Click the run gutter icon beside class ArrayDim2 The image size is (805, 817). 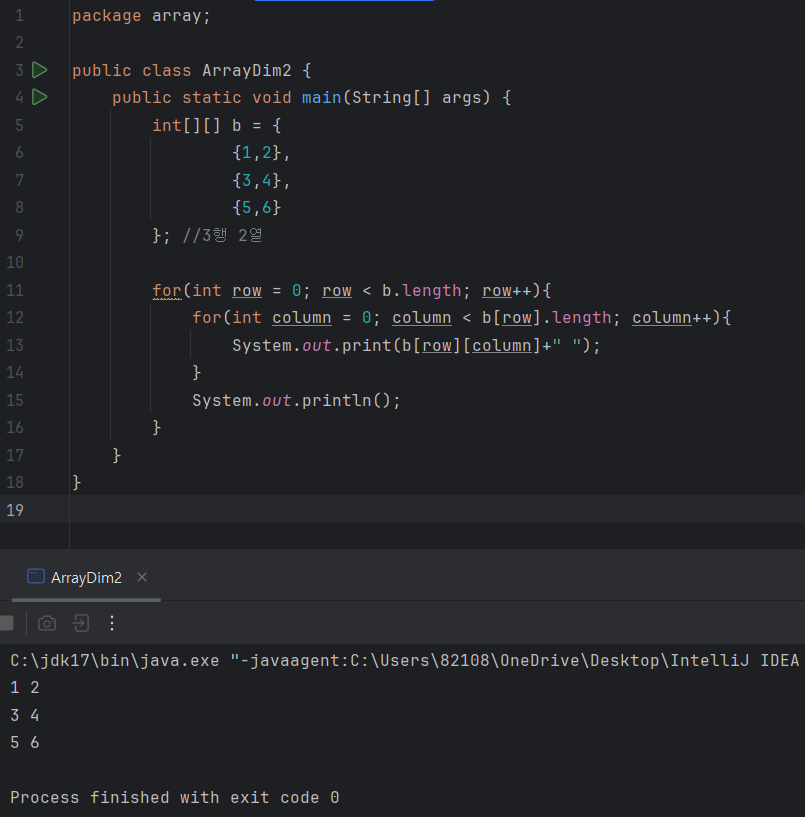tap(38, 70)
